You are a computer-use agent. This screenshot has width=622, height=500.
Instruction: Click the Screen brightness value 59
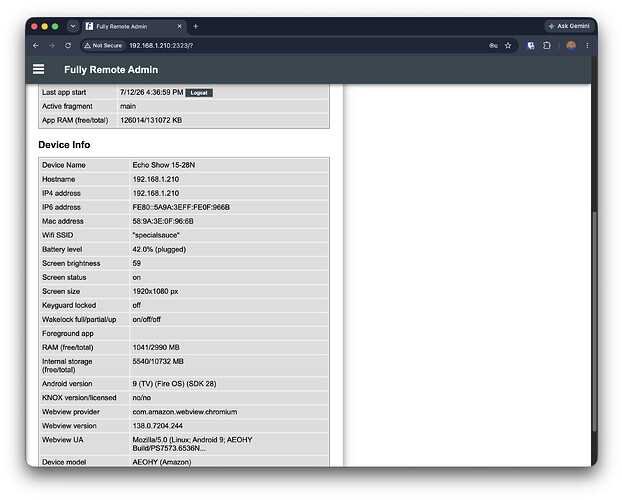tap(137, 263)
